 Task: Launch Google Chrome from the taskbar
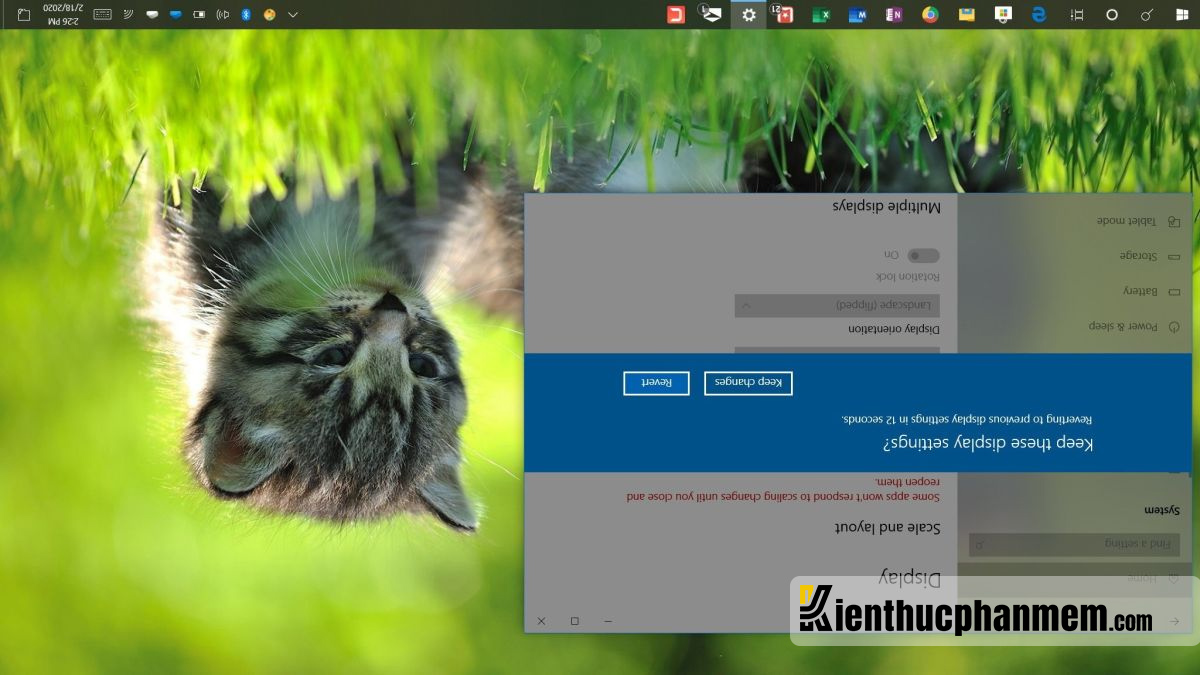930,15
